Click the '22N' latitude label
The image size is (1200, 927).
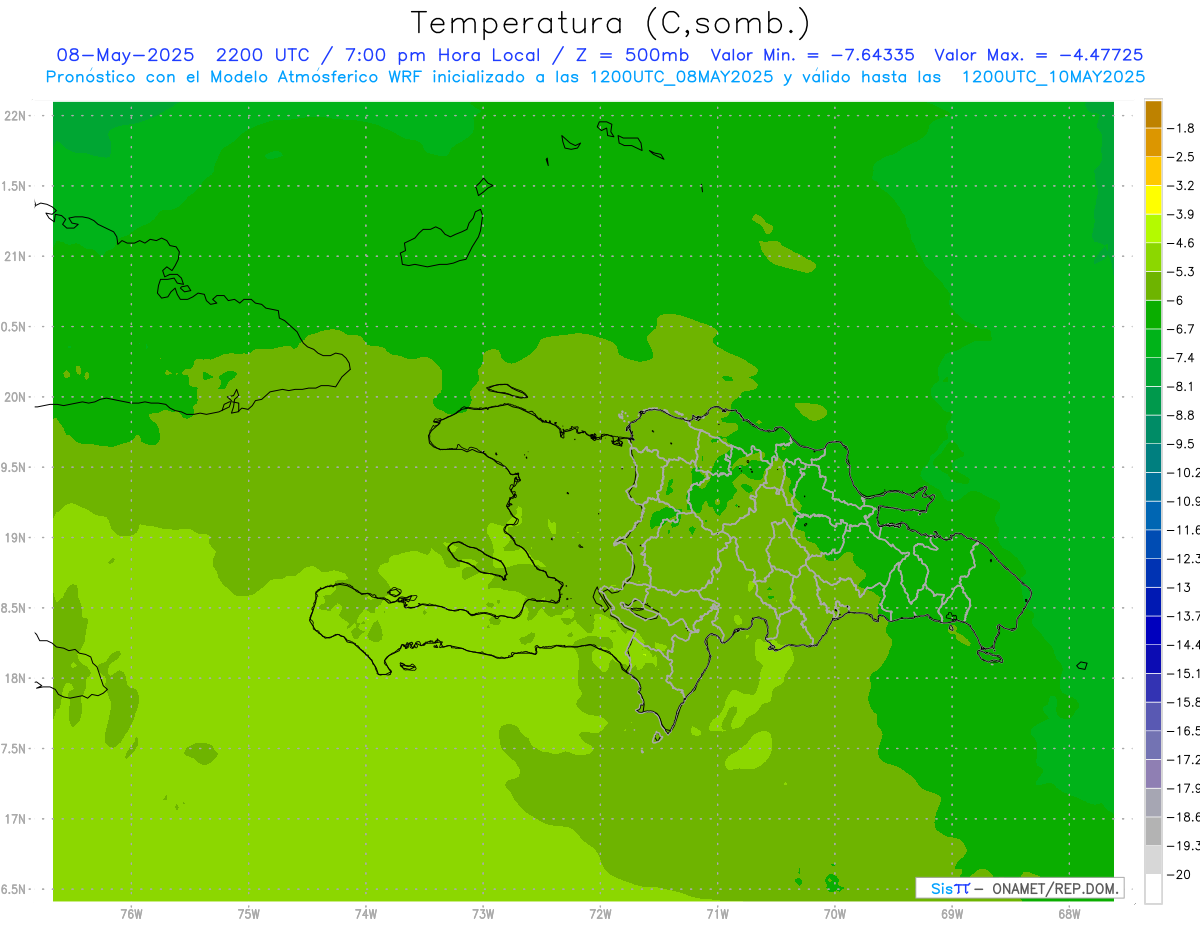pos(16,116)
